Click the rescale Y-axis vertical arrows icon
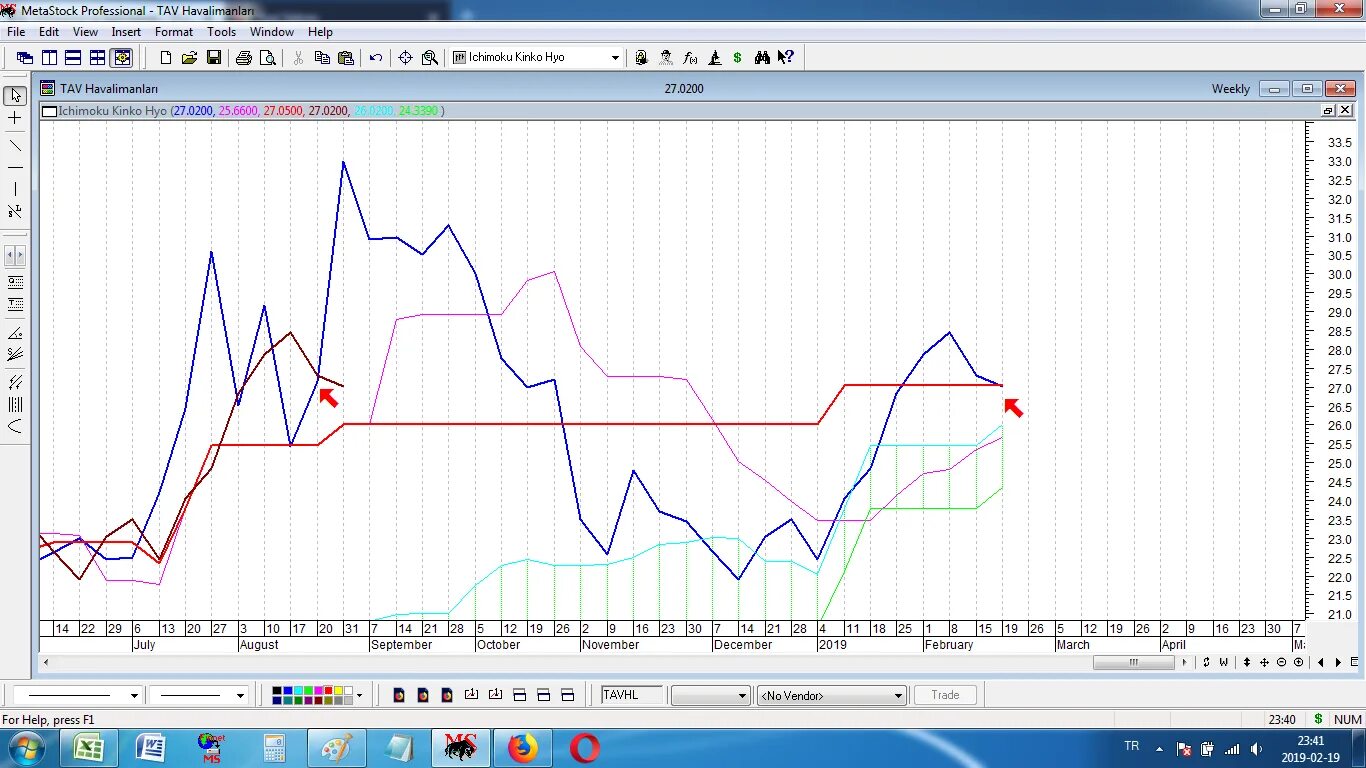 1248,662
